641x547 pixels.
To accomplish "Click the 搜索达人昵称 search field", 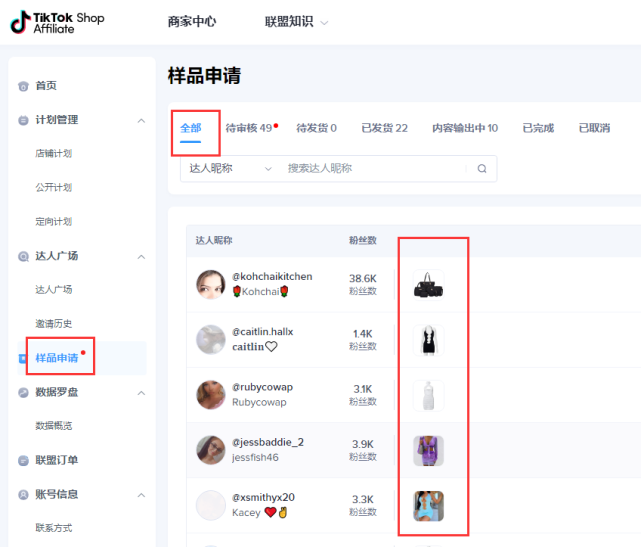I will click(x=376, y=168).
